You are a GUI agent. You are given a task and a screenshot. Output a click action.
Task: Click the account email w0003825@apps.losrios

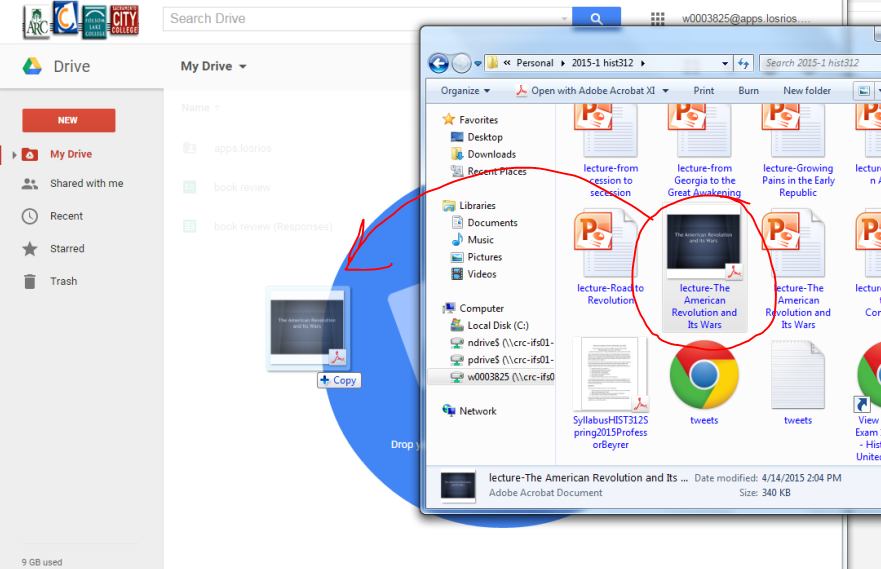[x=746, y=19]
